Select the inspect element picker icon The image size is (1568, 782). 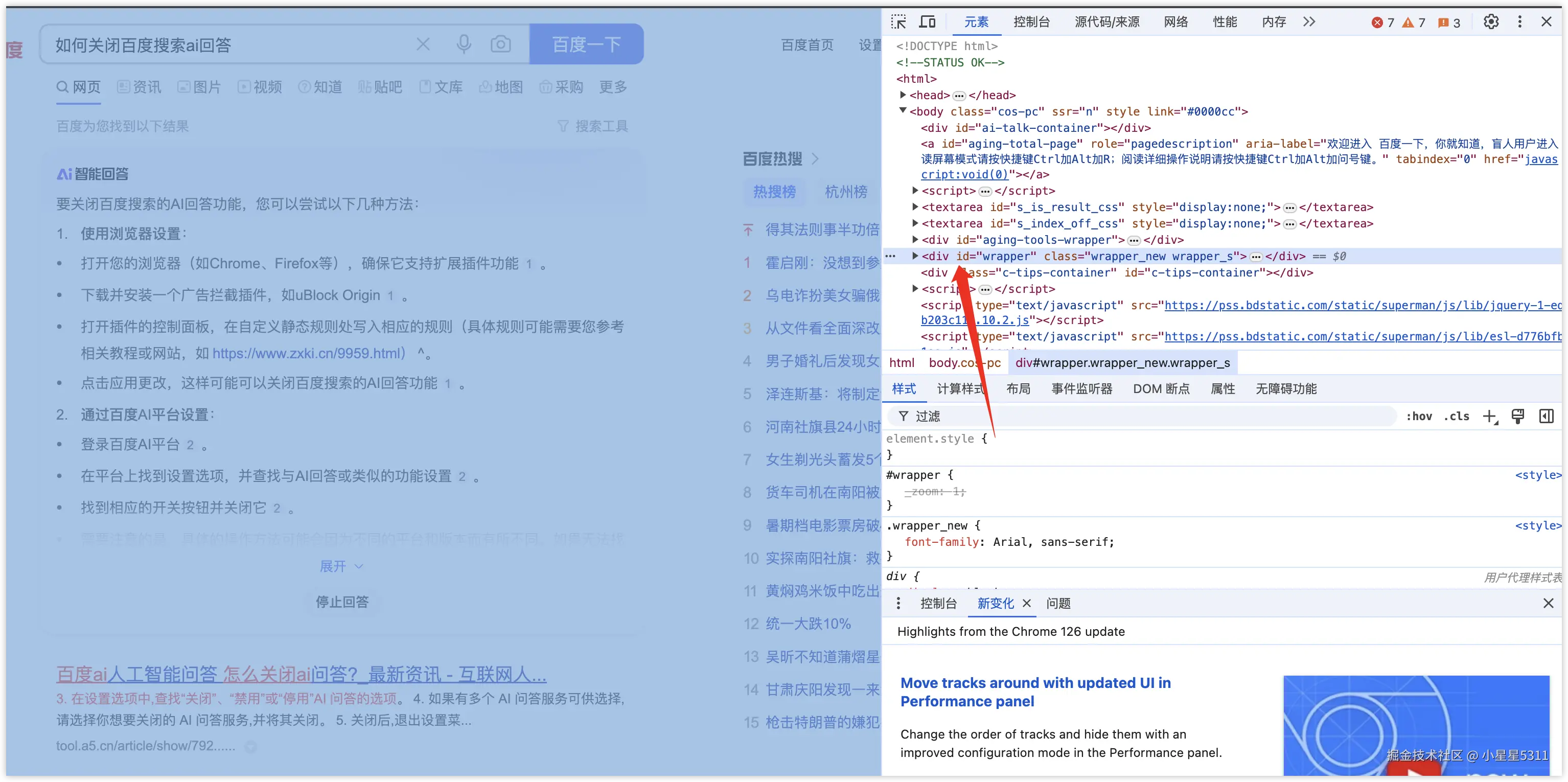tap(898, 22)
